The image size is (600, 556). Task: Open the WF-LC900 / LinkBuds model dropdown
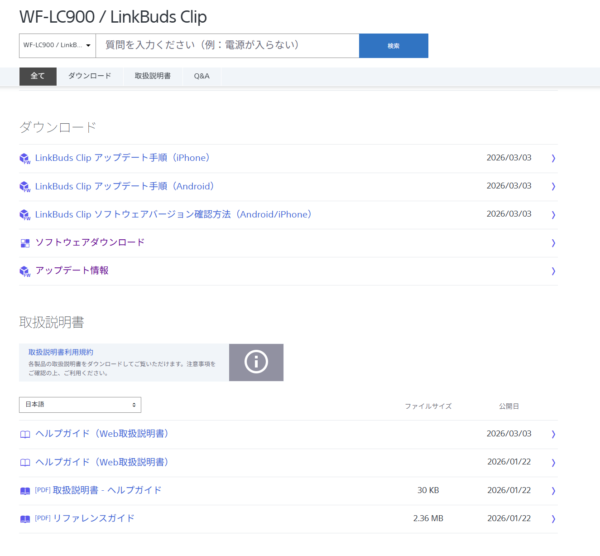click(x=57, y=46)
